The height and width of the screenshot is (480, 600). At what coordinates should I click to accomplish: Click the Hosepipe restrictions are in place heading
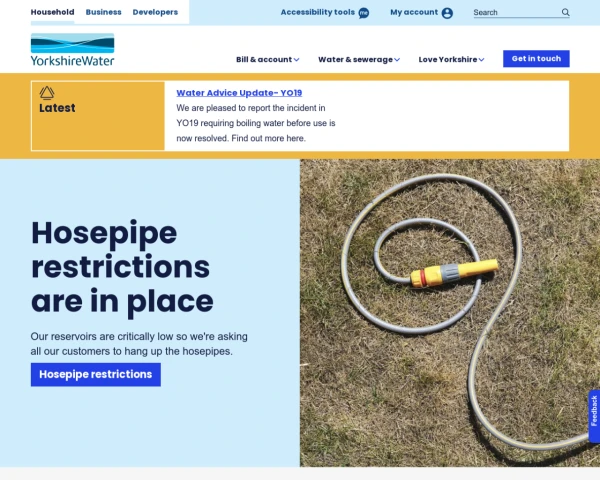[x=122, y=267]
